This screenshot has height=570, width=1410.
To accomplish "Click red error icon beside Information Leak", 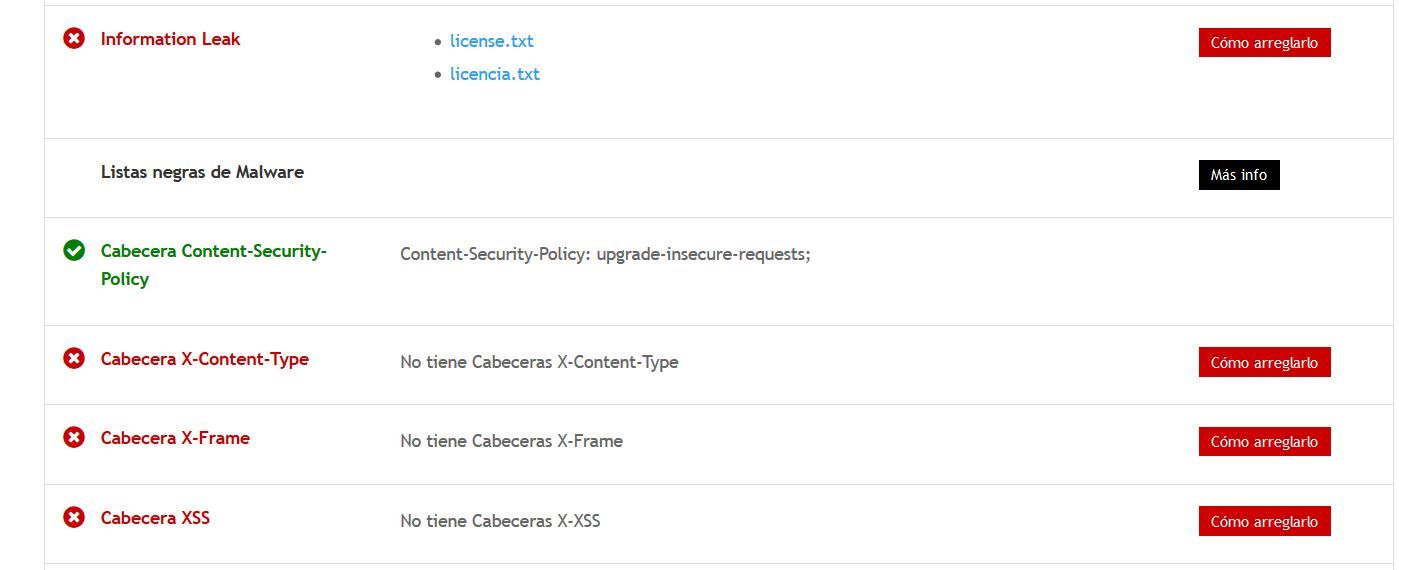I will [74, 39].
